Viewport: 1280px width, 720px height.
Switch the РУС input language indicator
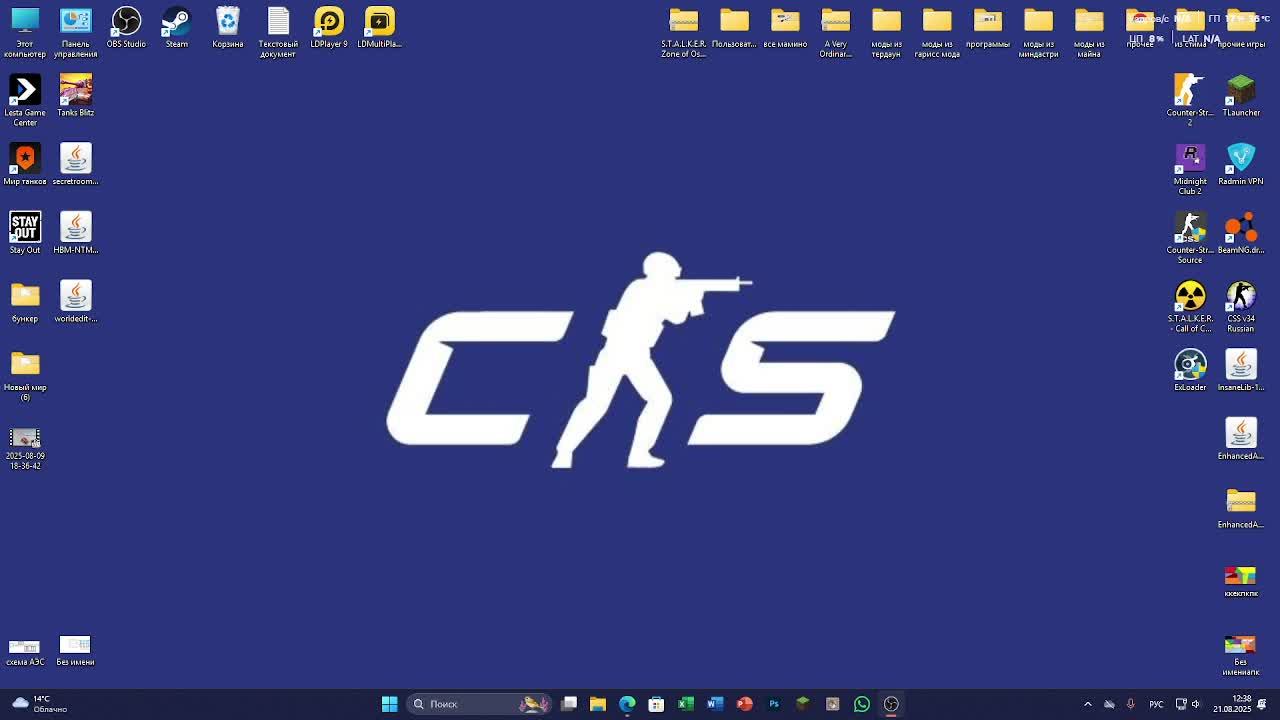click(x=1156, y=704)
